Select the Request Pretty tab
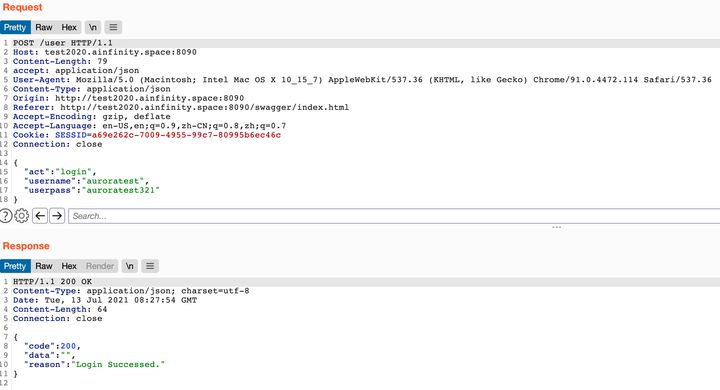 [x=15, y=27]
